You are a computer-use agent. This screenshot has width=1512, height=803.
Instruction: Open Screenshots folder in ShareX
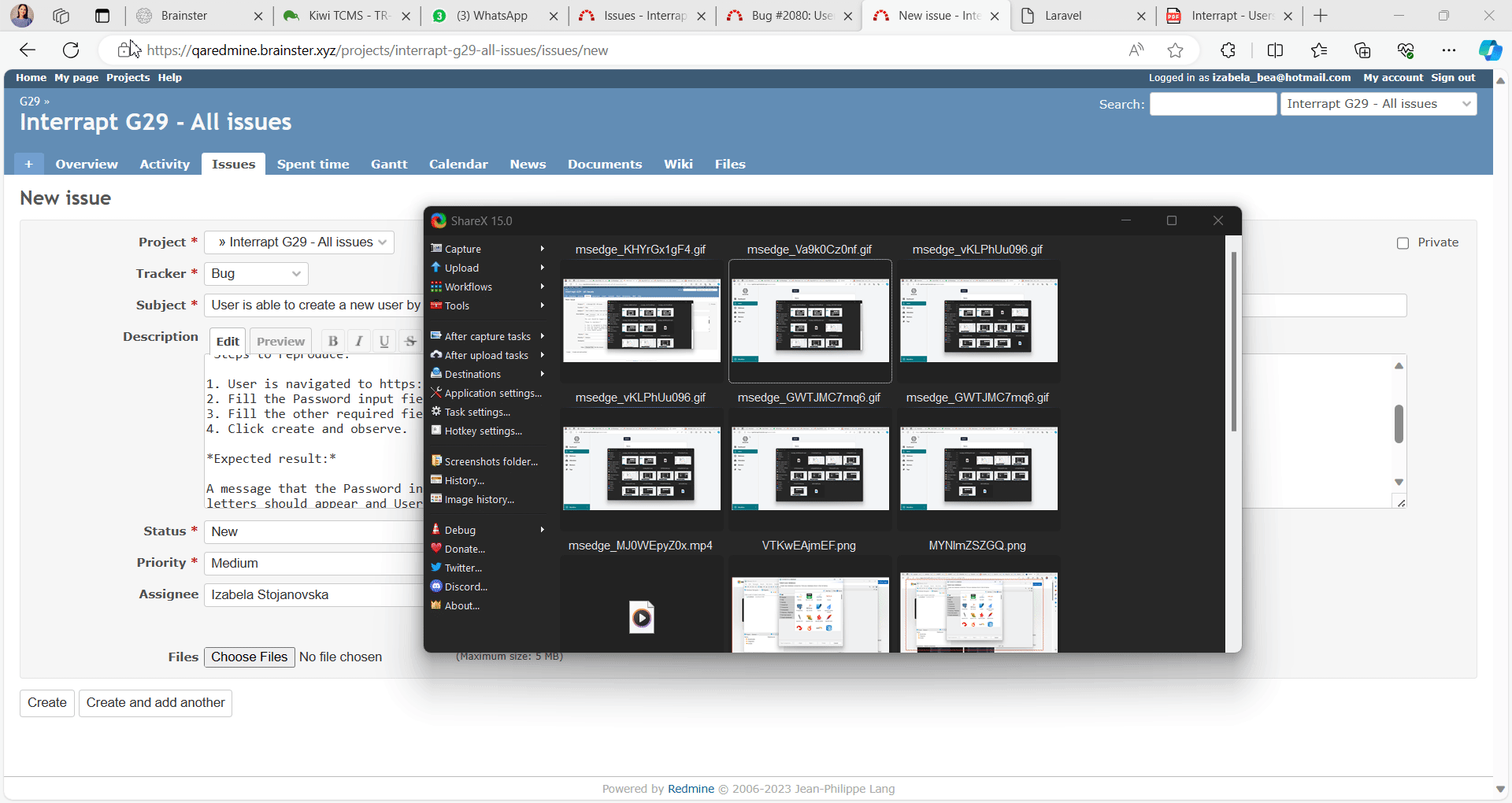point(491,461)
